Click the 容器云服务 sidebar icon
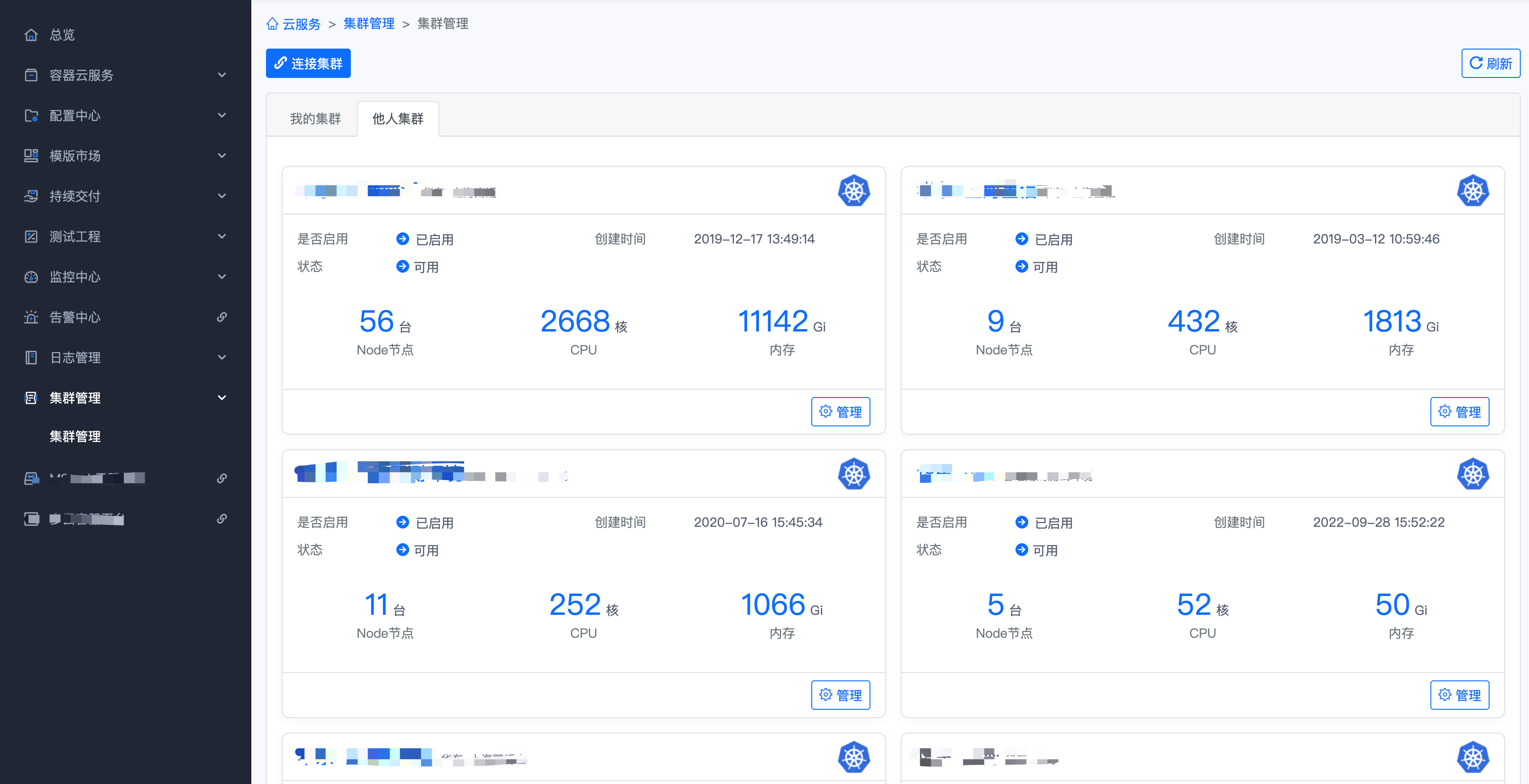 (31, 75)
